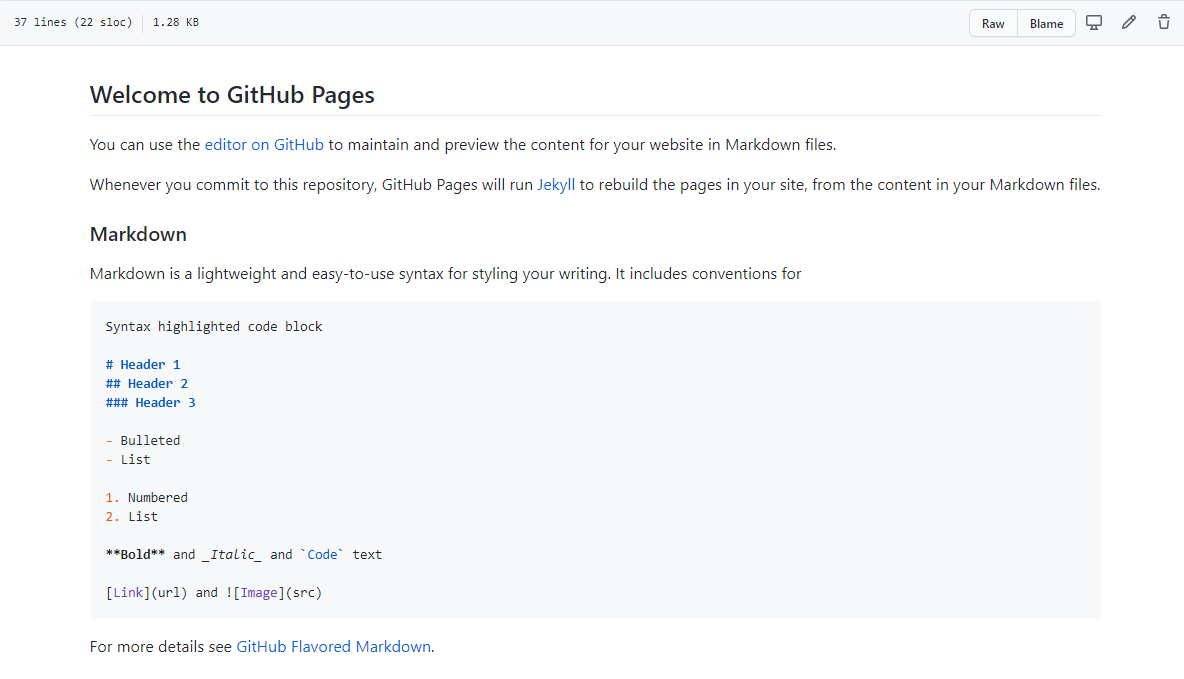Viewport: 1184px width, 679px height.
Task: Click the 'Markdown' section heading
Action: point(138,234)
